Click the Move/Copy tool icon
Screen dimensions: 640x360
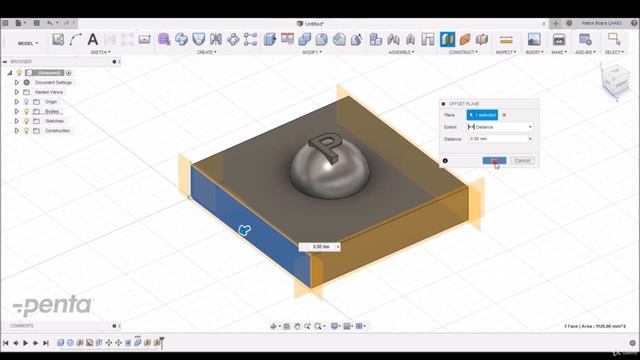click(x=233, y=39)
